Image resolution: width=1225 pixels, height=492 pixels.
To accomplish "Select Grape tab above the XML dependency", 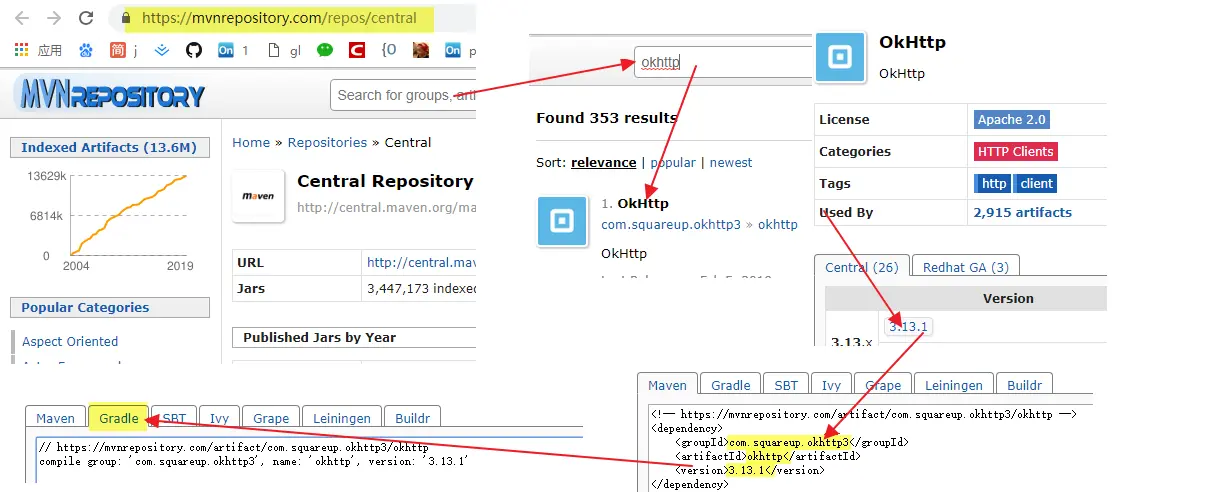I will click(x=883, y=385).
